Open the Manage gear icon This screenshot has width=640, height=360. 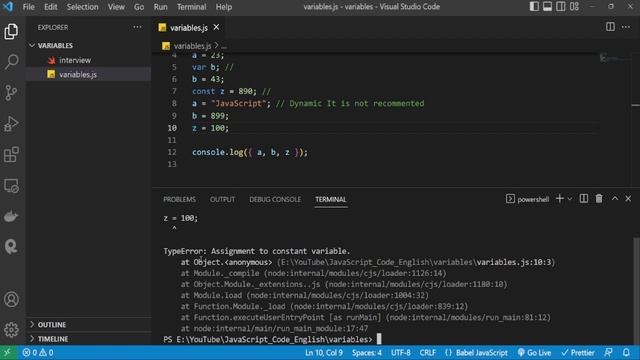coord(11,329)
